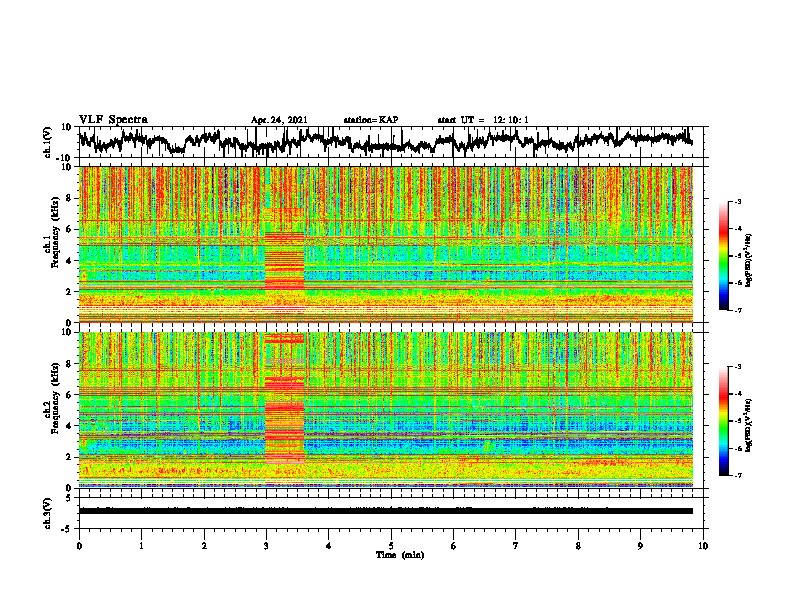Viewport: 792px width, 612px height.
Task: Click the "5" tick label on the ch.3(V) axis
Action: click(69, 498)
